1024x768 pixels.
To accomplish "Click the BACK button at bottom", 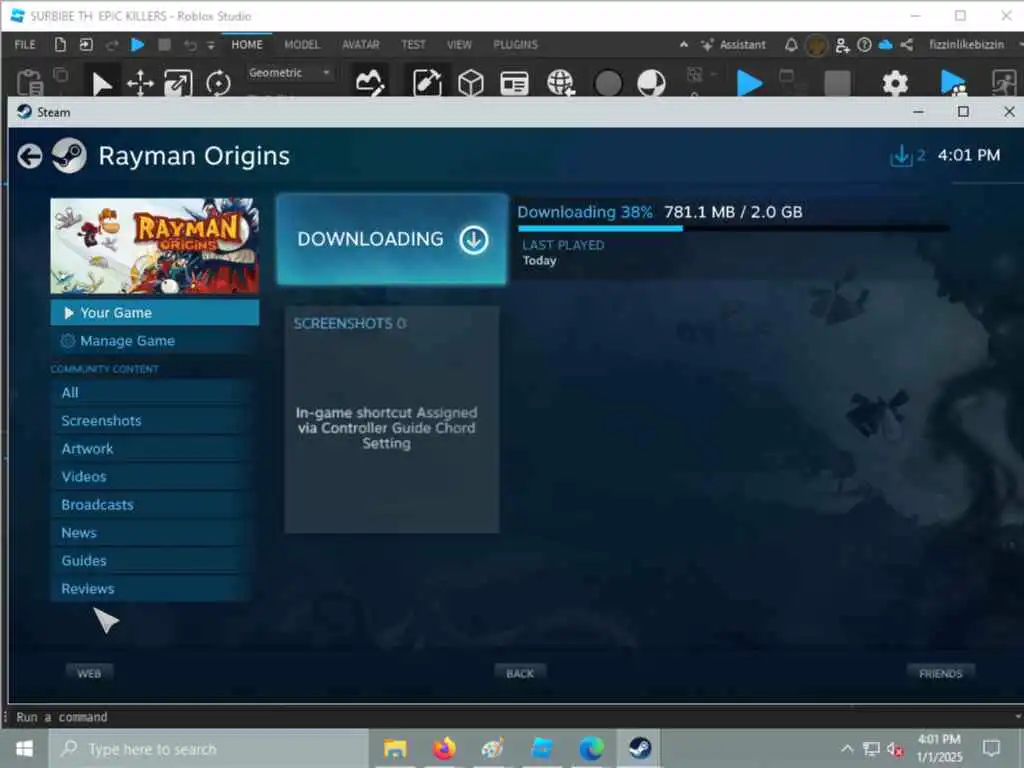I will pyautogui.click(x=520, y=673).
